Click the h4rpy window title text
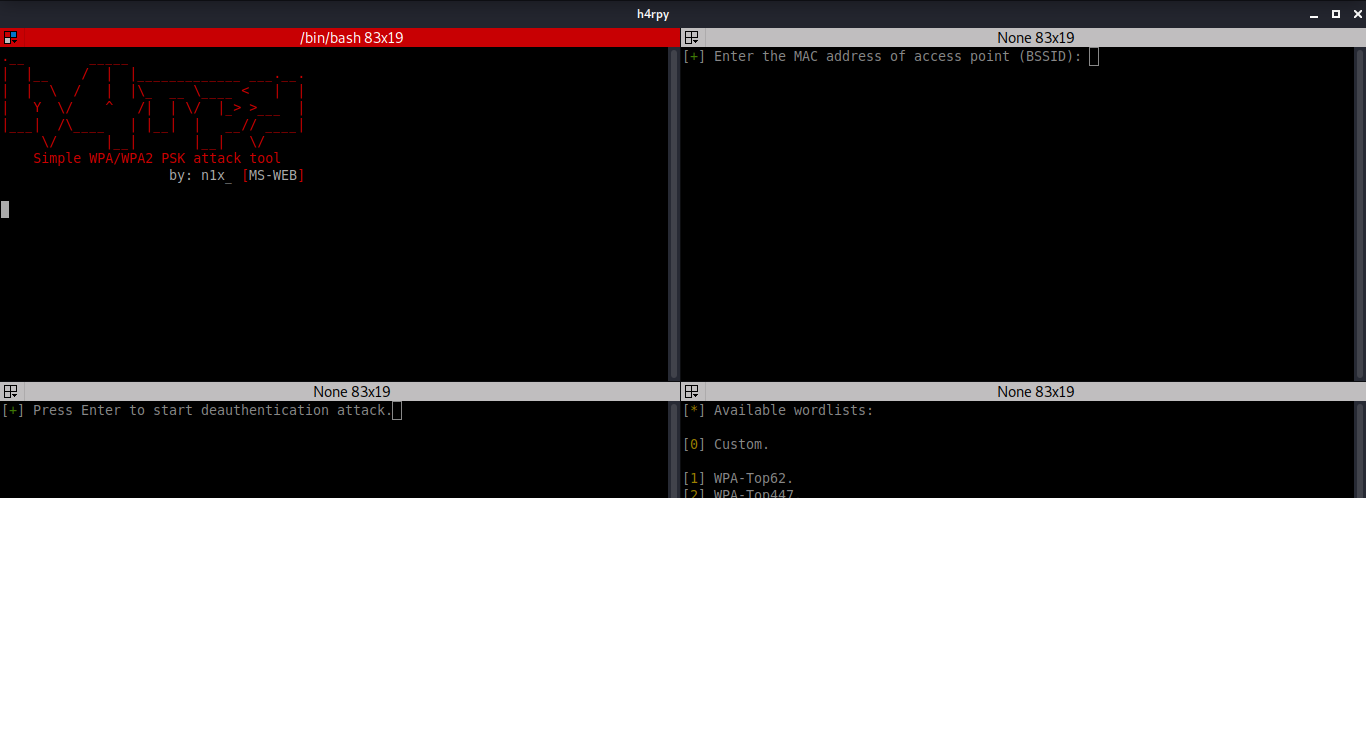 [653, 14]
